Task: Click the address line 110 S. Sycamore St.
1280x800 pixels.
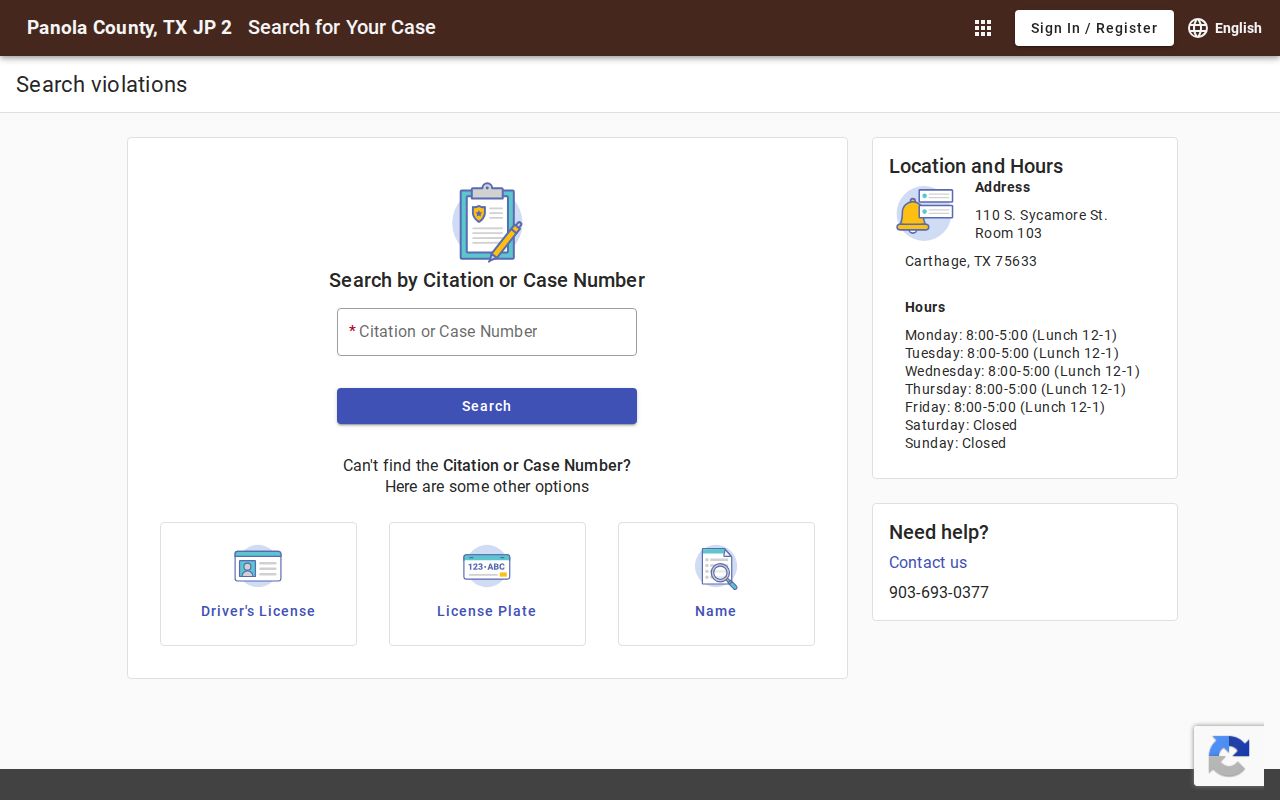Action: click(1041, 215)
